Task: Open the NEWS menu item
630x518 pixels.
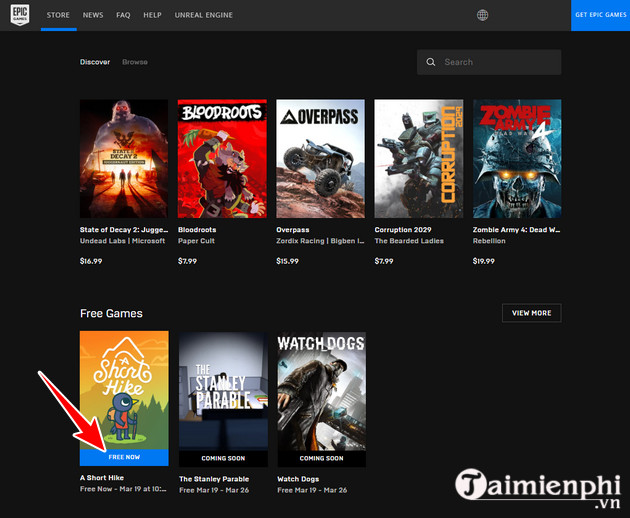Action: tap(93, 15)
